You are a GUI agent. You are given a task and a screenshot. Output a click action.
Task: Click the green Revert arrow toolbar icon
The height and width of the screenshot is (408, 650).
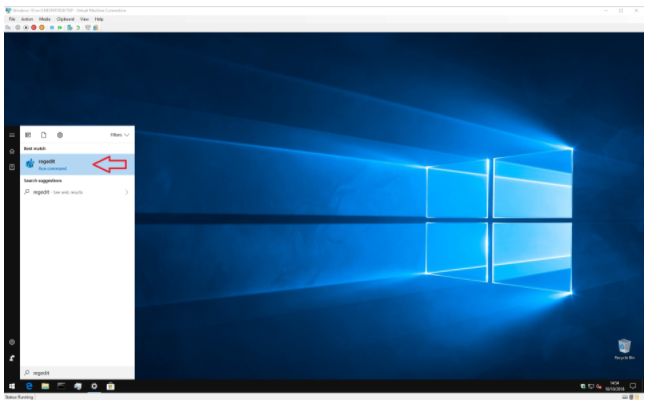coord(78,27)
